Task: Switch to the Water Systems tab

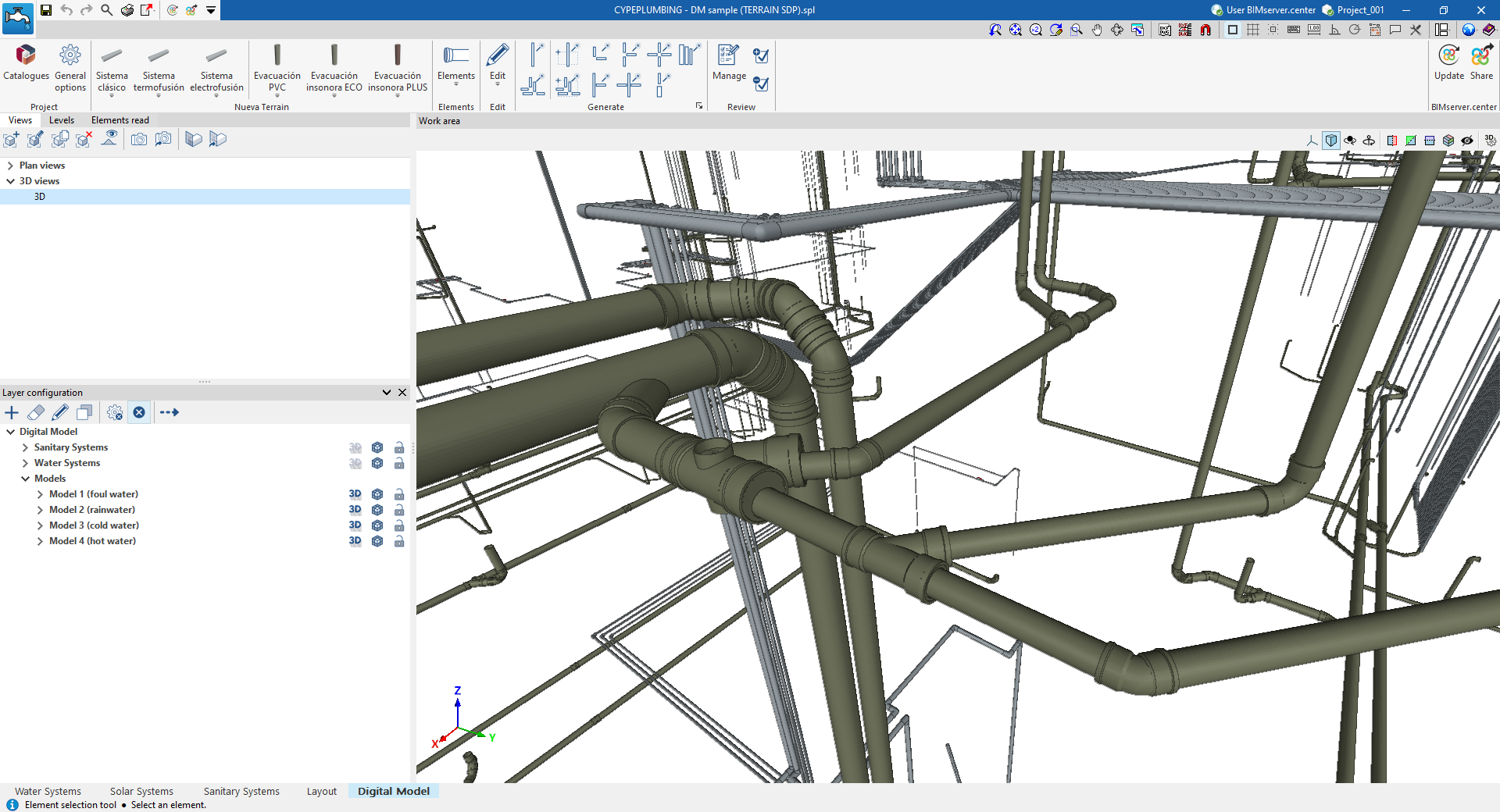Action: pos(48,791)
